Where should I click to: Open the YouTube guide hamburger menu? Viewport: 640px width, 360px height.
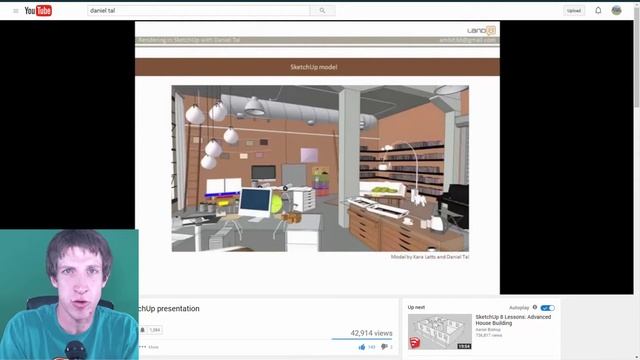point(16,11)
